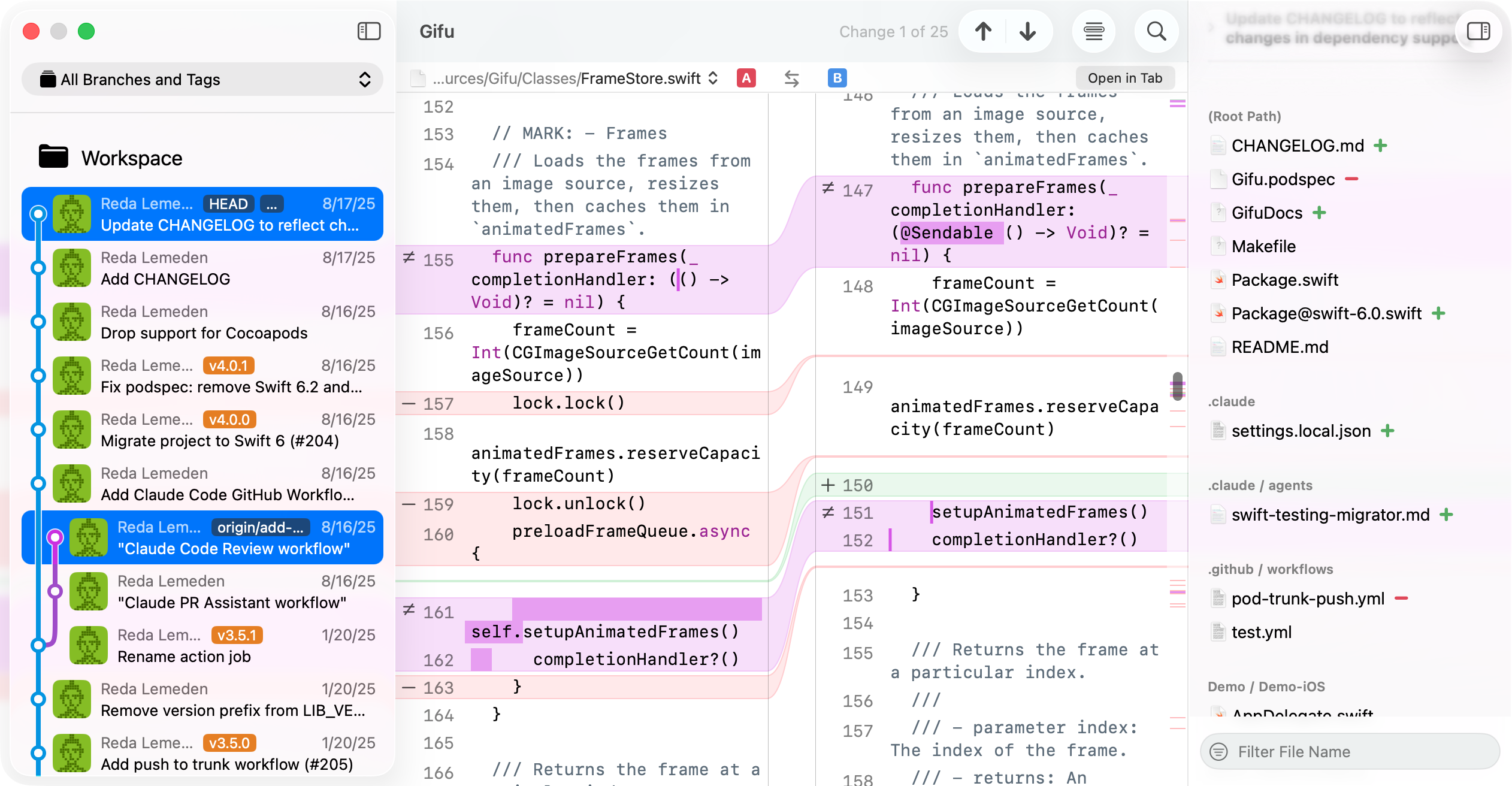Viewport: 1512px width, 786px height.
Task: Select revision B badge
Action: tap(837, 78)
